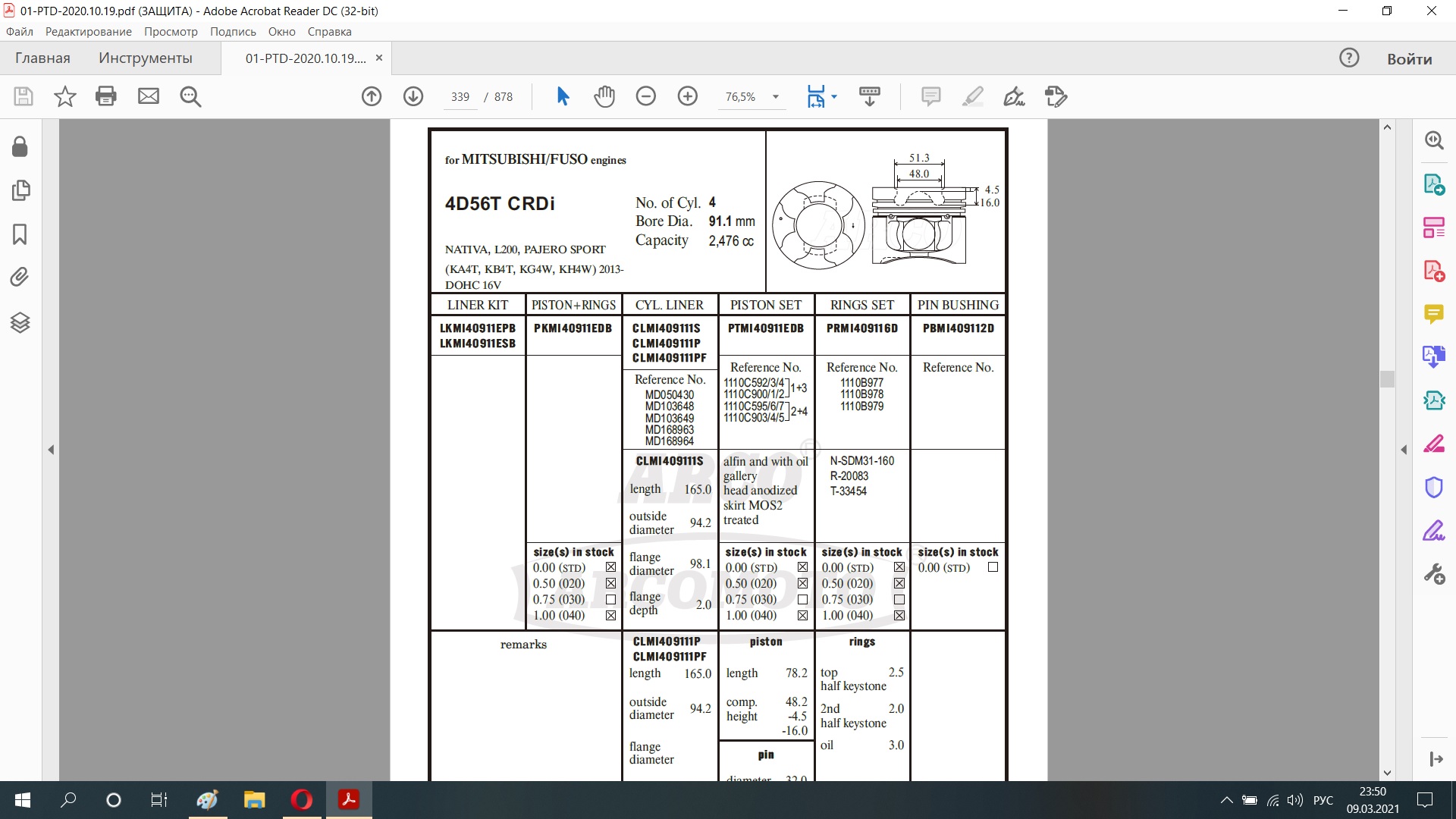Viewport: 1456px width, 819px height.
Task: Close the 01-PTD-2020.10.19 document tab
Action: point(379,58)
